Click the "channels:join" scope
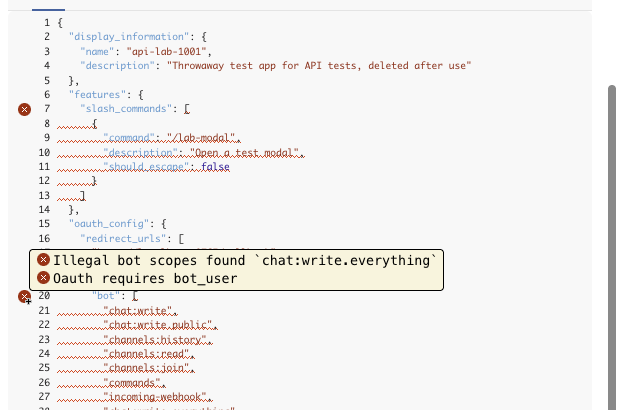This screenshot has width=620, height=410. (146, 368)
